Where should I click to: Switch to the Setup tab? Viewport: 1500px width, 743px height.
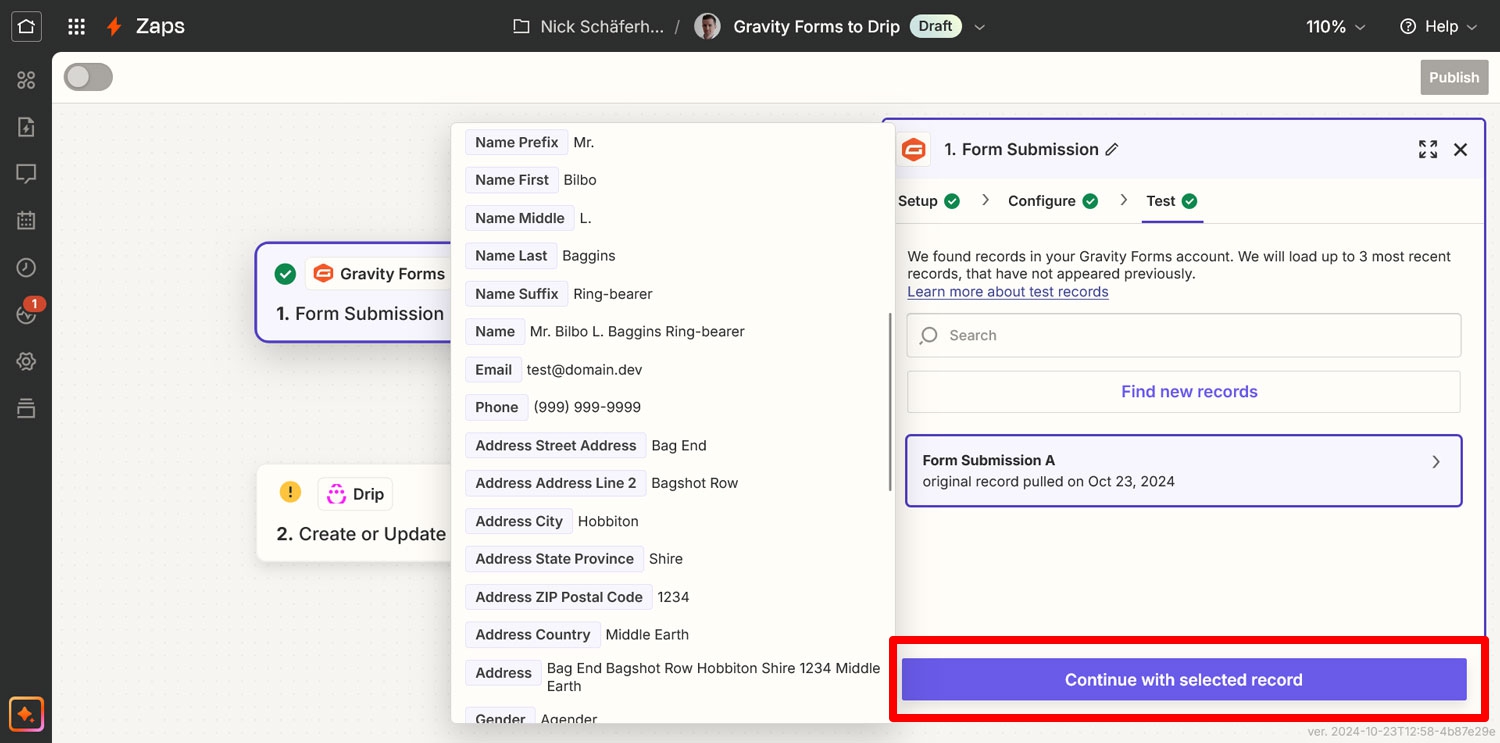(929, 201)
